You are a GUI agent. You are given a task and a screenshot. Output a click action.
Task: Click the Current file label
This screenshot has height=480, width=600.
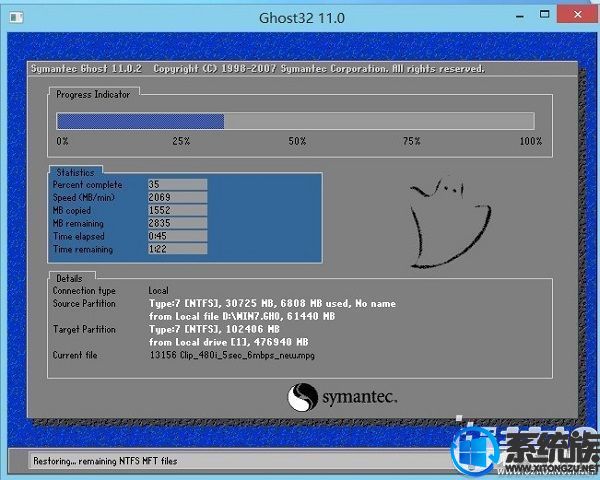[x=75, y=355]
